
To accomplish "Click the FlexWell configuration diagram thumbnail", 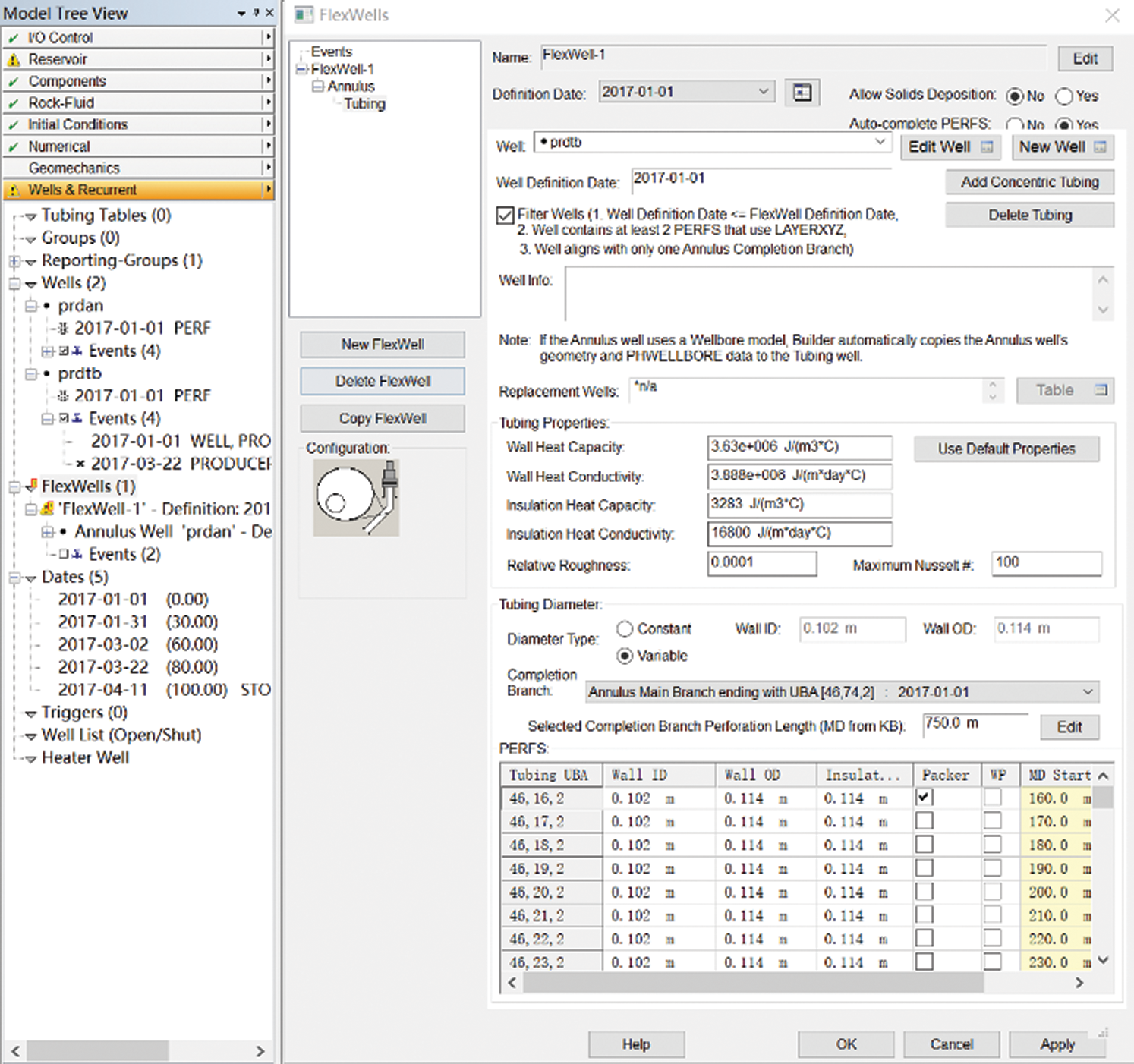I will (x=356, y=498).
